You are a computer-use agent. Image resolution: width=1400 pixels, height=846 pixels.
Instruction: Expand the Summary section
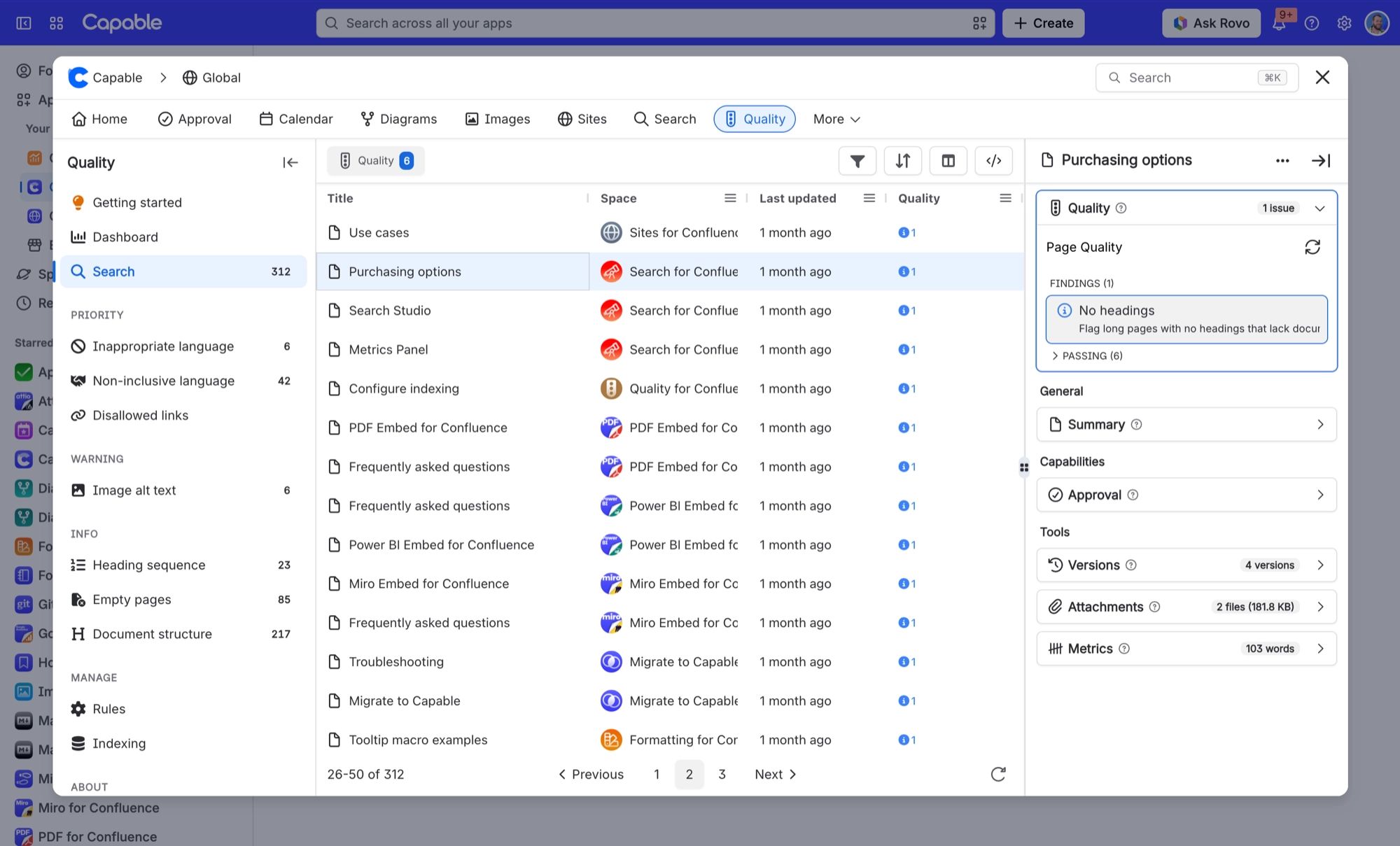click(1186, 424)
